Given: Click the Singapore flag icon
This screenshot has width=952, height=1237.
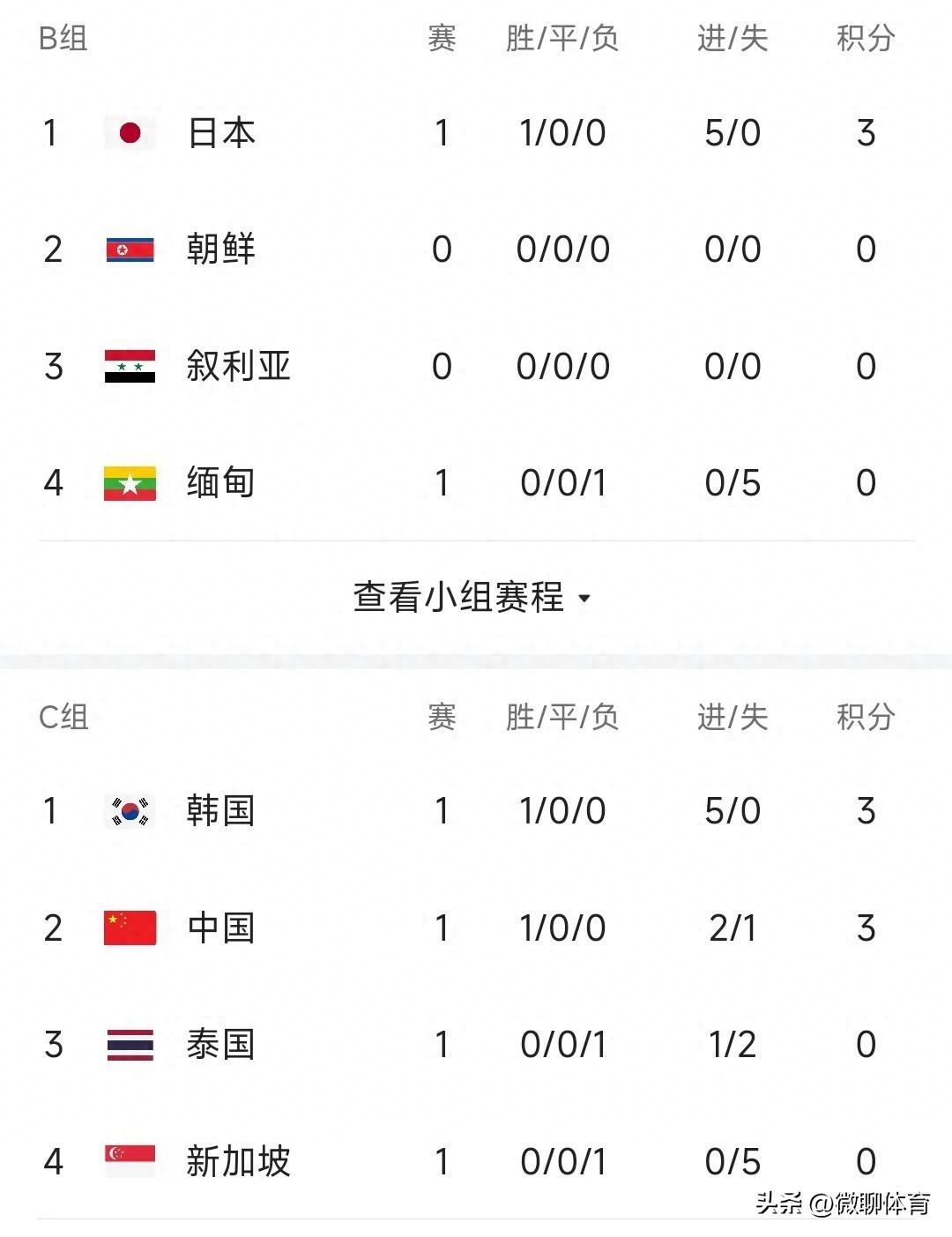Looking at the screenshot, I should [x=130, y=1160].
